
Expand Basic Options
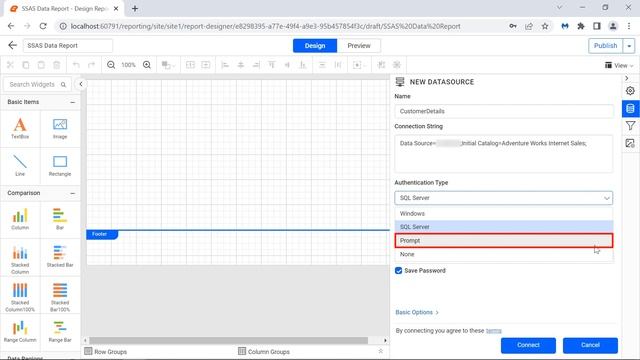(x=417, y=312)
